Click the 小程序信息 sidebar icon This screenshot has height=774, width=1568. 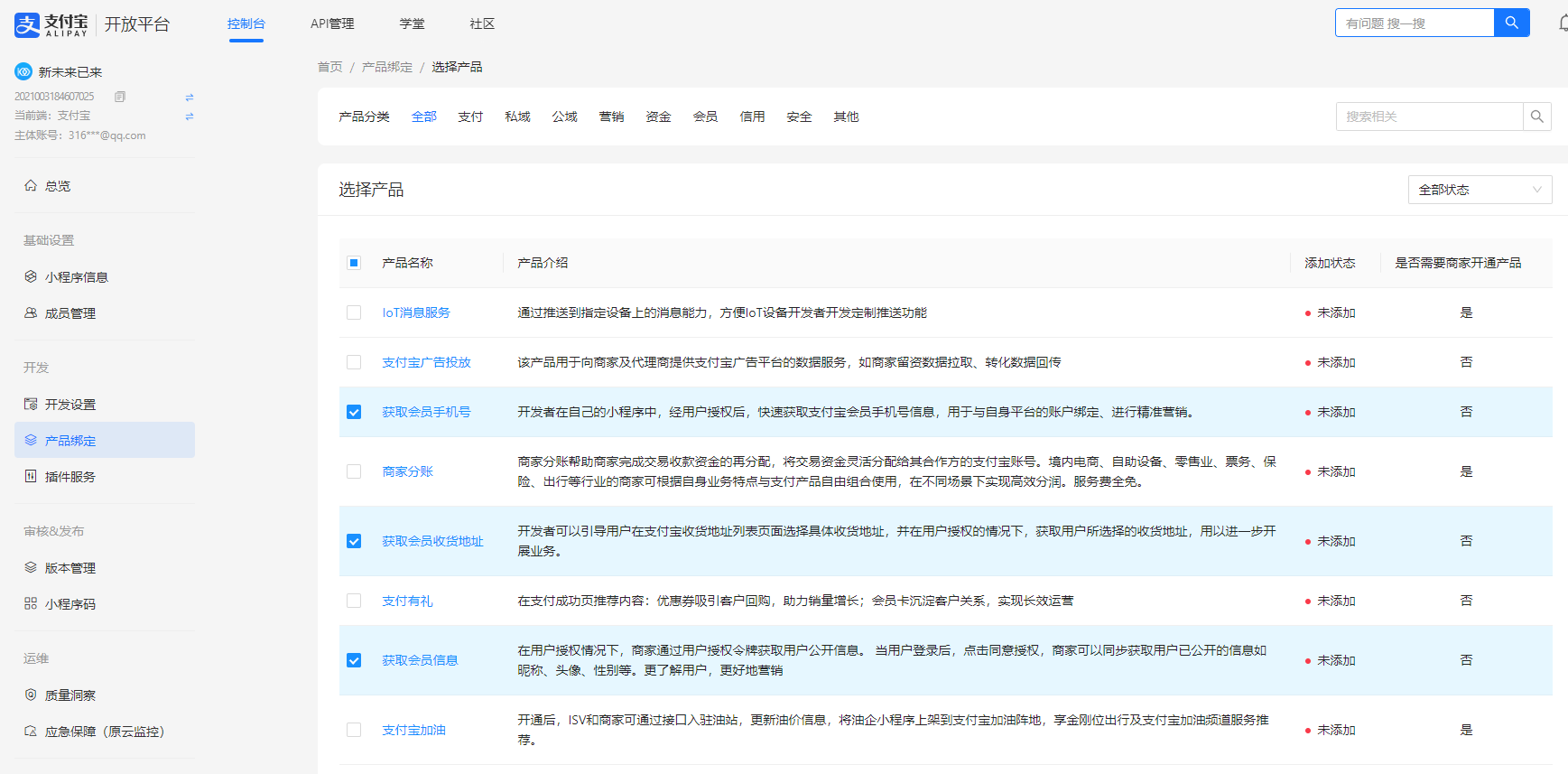tap(31, 276)
